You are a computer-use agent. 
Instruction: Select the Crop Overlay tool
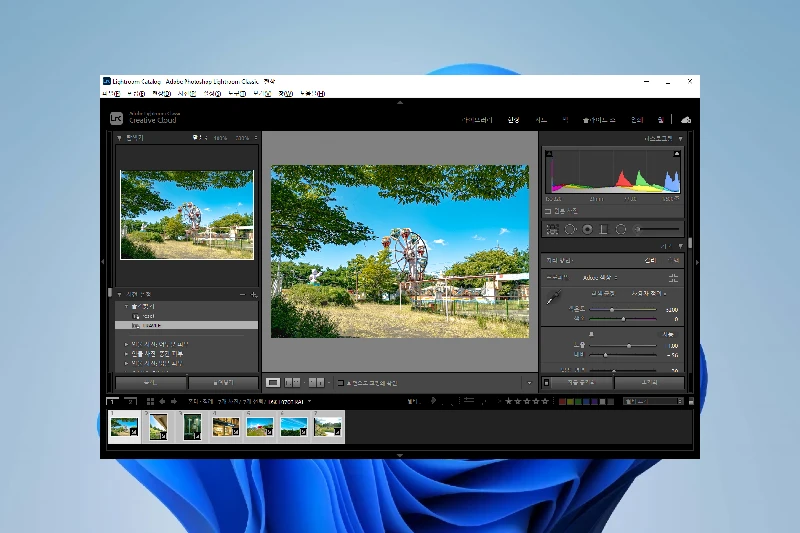point(552,229)
